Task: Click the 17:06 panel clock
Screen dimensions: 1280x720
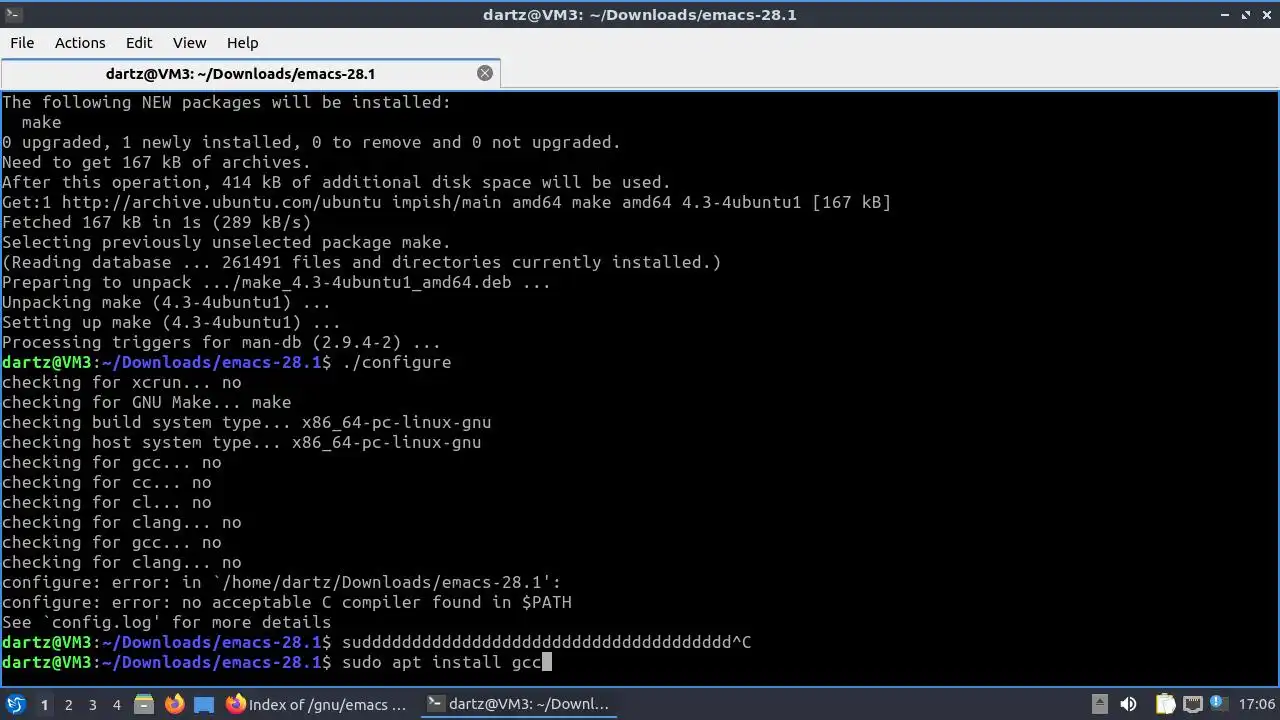Action: [1256, 704]
